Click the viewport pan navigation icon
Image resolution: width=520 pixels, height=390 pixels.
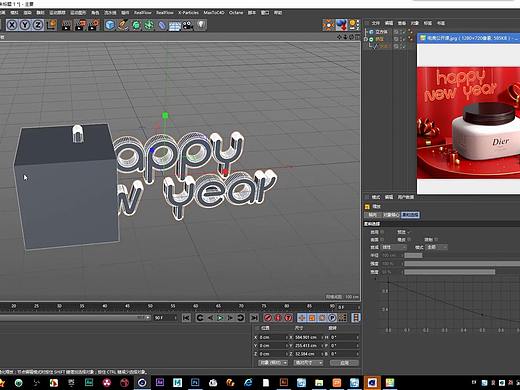339,37
